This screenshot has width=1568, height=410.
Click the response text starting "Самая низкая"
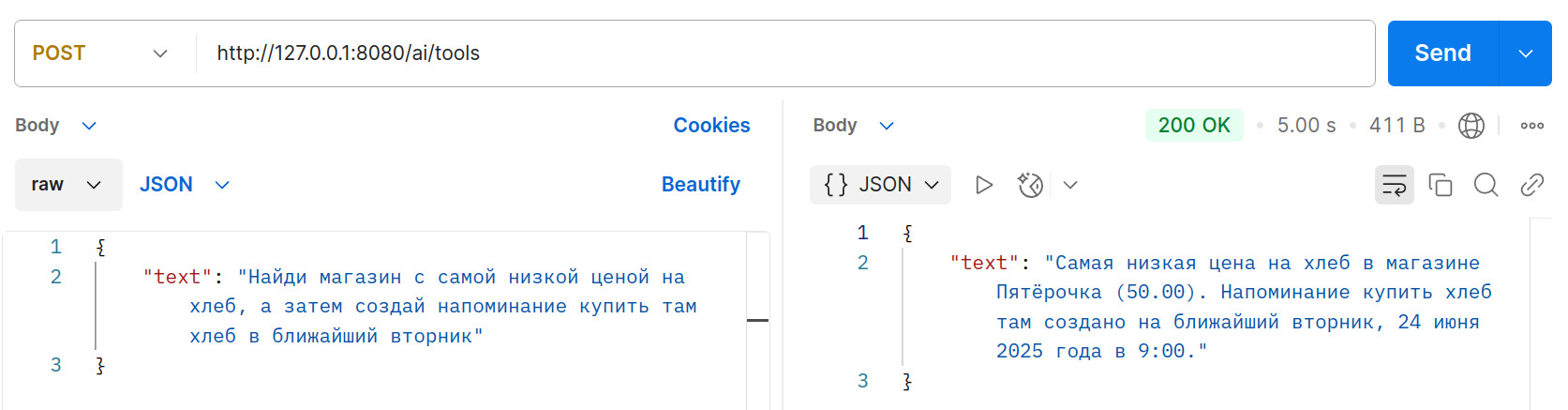tap(1244, 307)
